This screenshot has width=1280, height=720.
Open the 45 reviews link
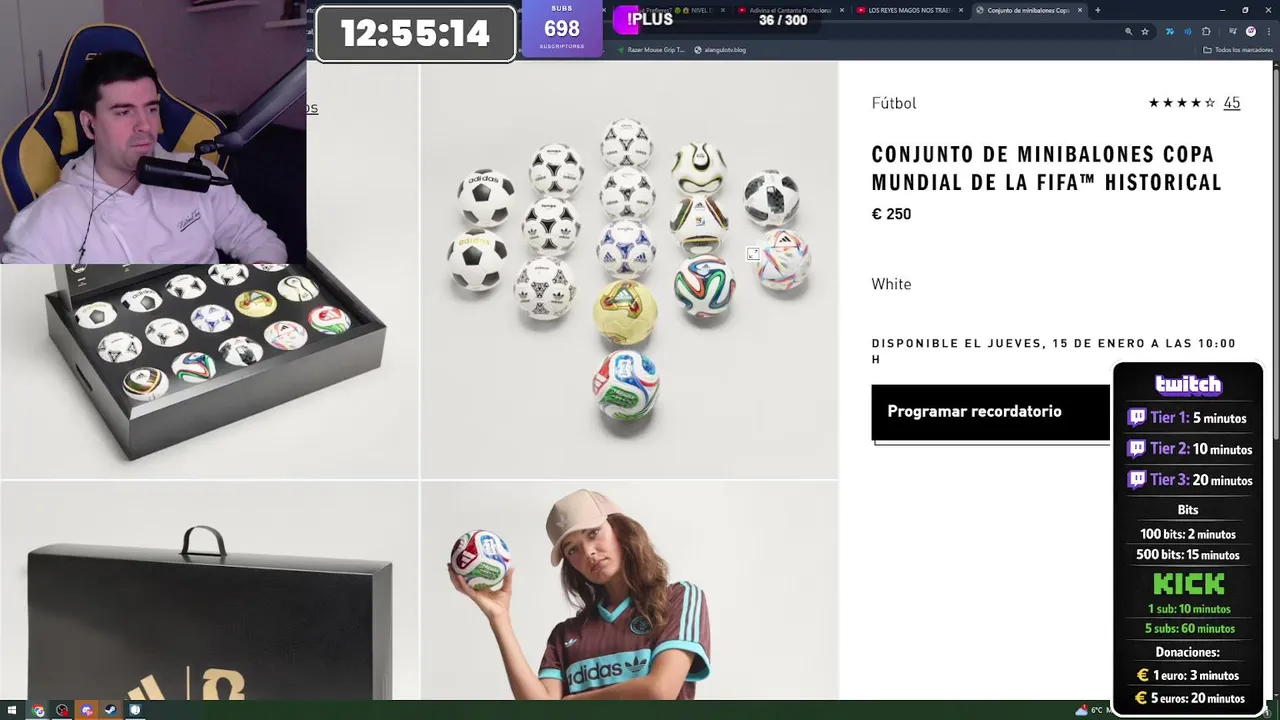[1231, 103]
